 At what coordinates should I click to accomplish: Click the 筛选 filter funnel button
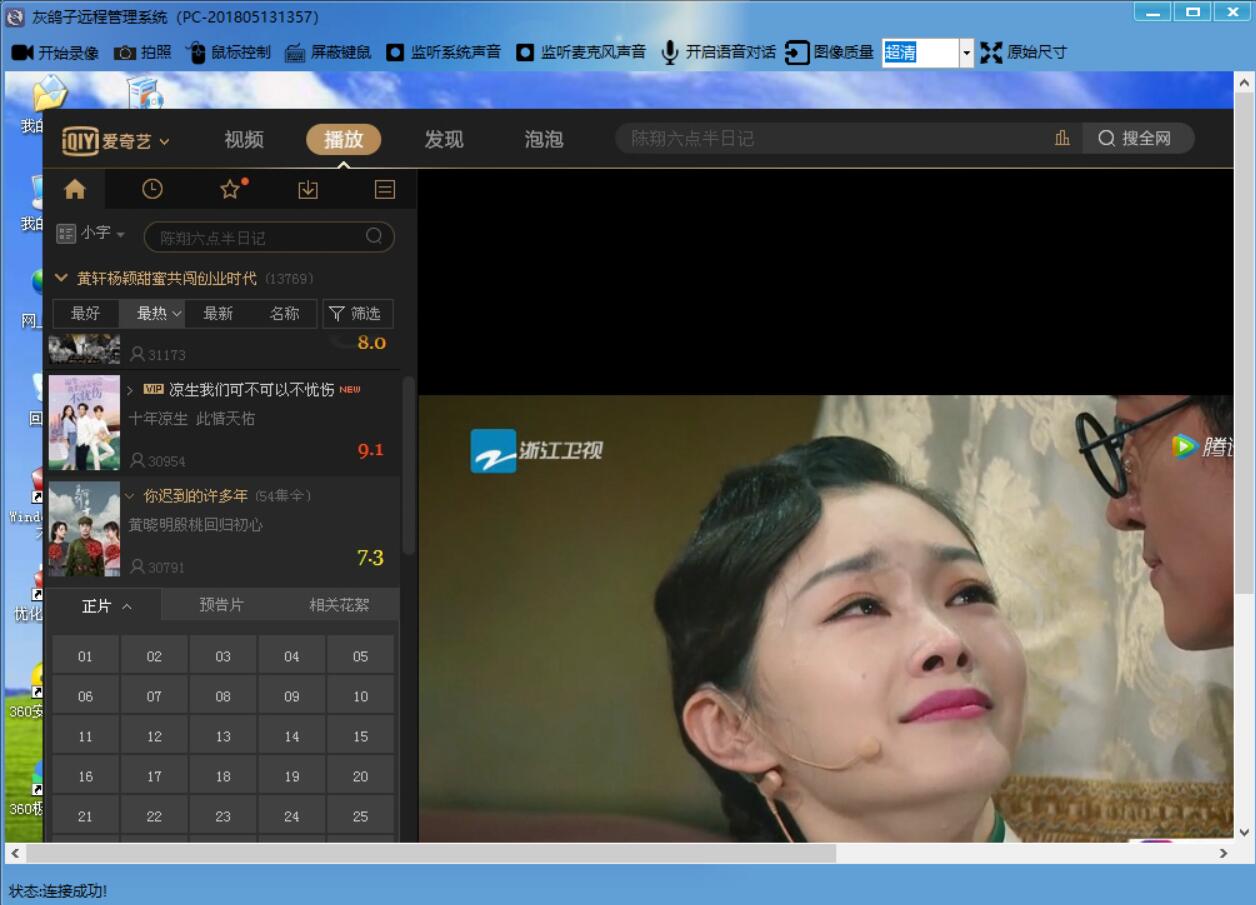357,313
